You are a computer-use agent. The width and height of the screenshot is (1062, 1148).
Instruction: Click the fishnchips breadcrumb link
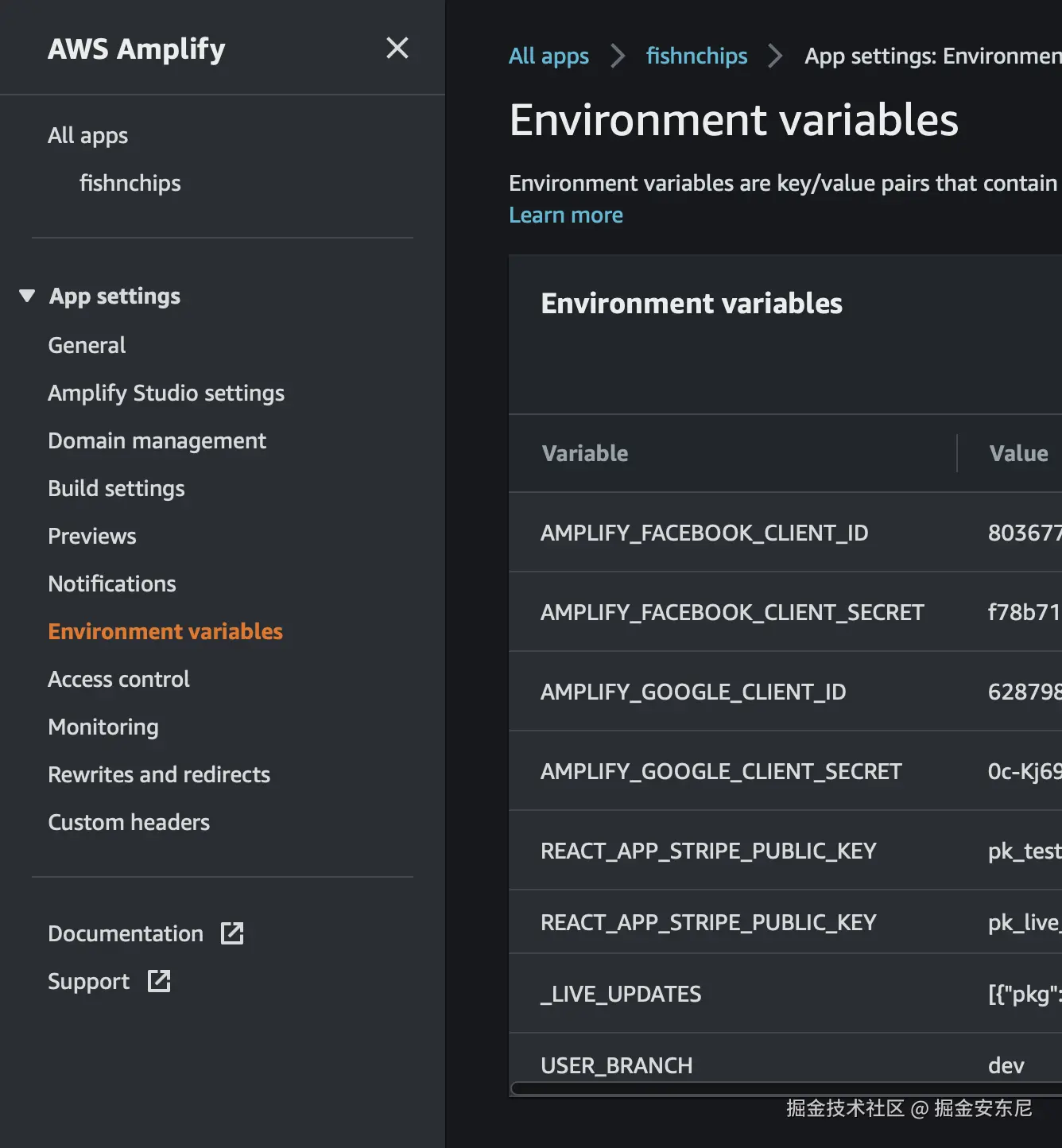(696, 56)
